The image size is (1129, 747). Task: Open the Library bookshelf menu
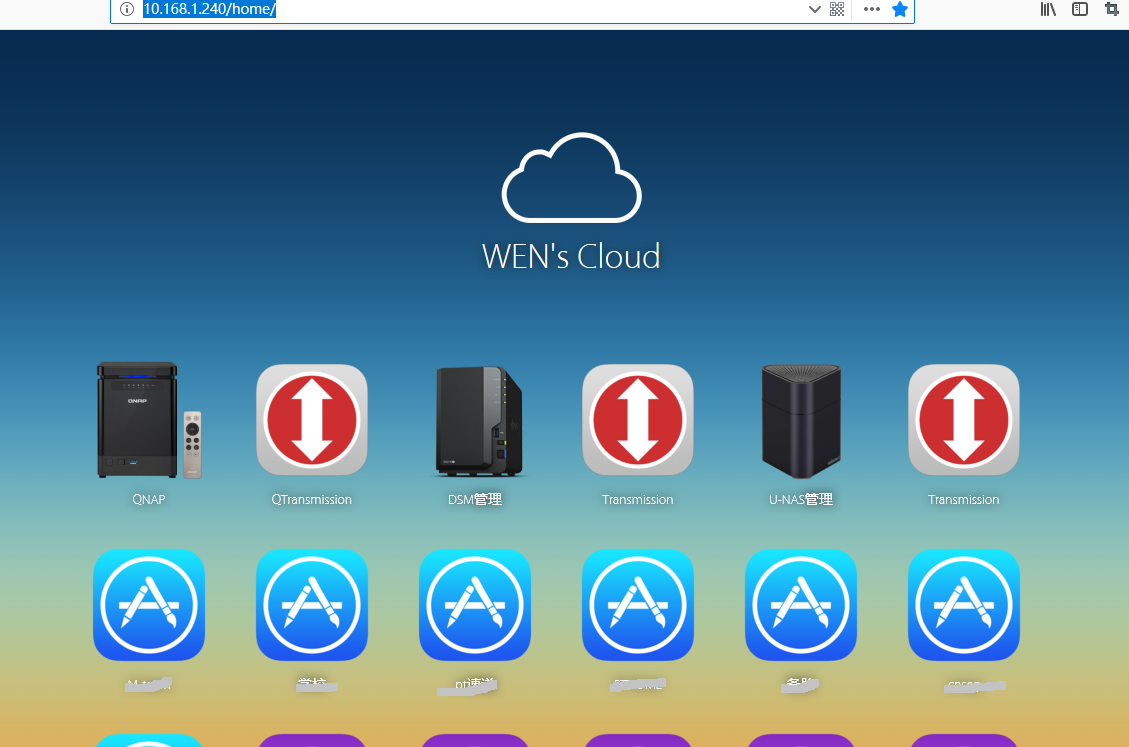point(1048,9)
